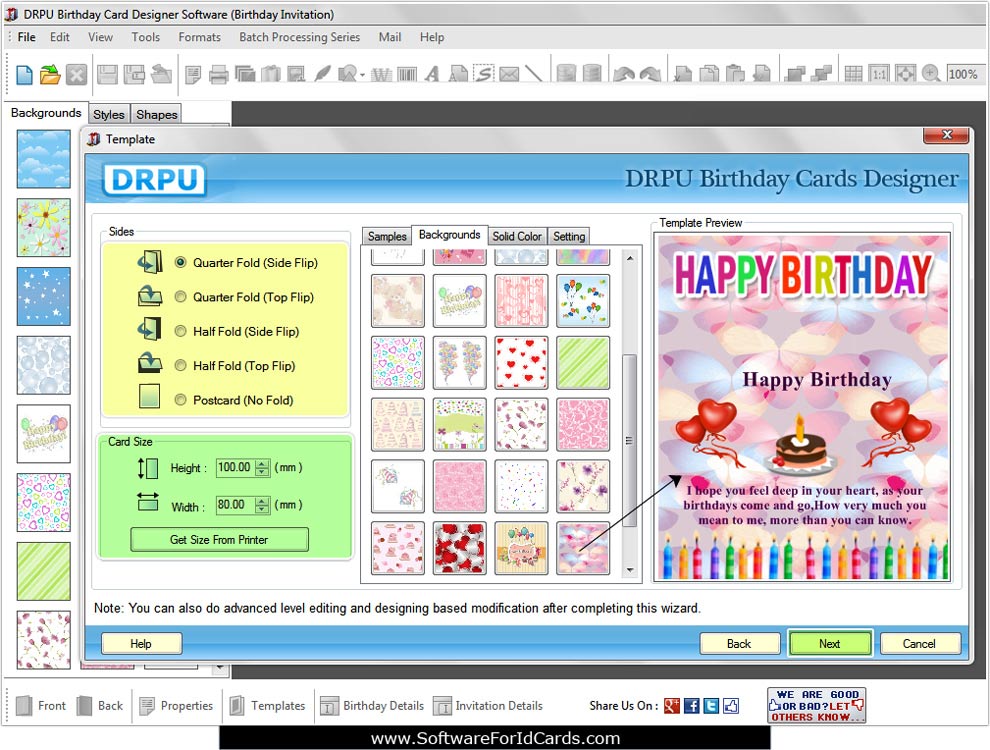Switch to the Samples tab
Screen dimensions: 990x750
387,236
